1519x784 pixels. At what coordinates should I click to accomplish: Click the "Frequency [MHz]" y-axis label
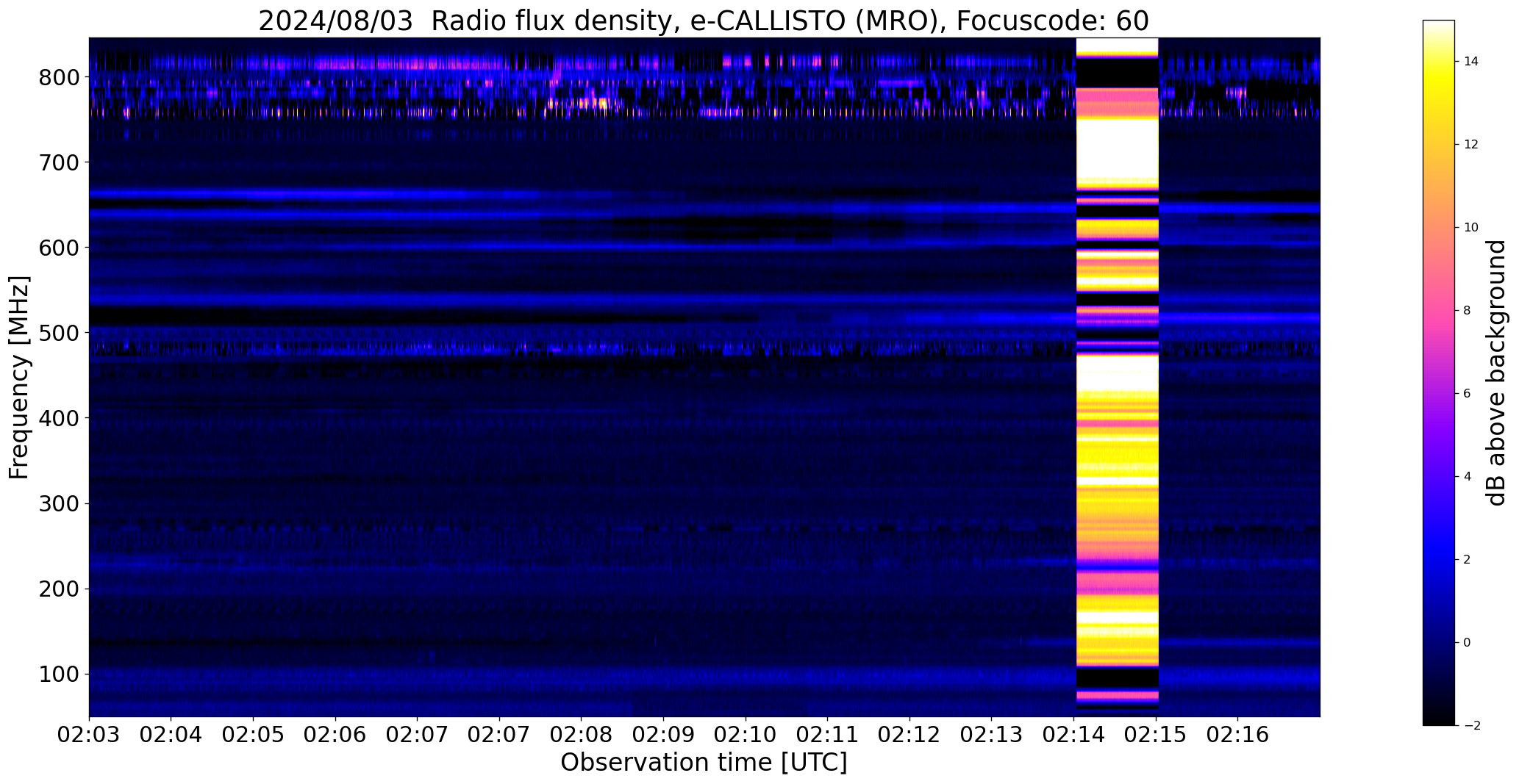pyautogui.click(x=20, y=378)
